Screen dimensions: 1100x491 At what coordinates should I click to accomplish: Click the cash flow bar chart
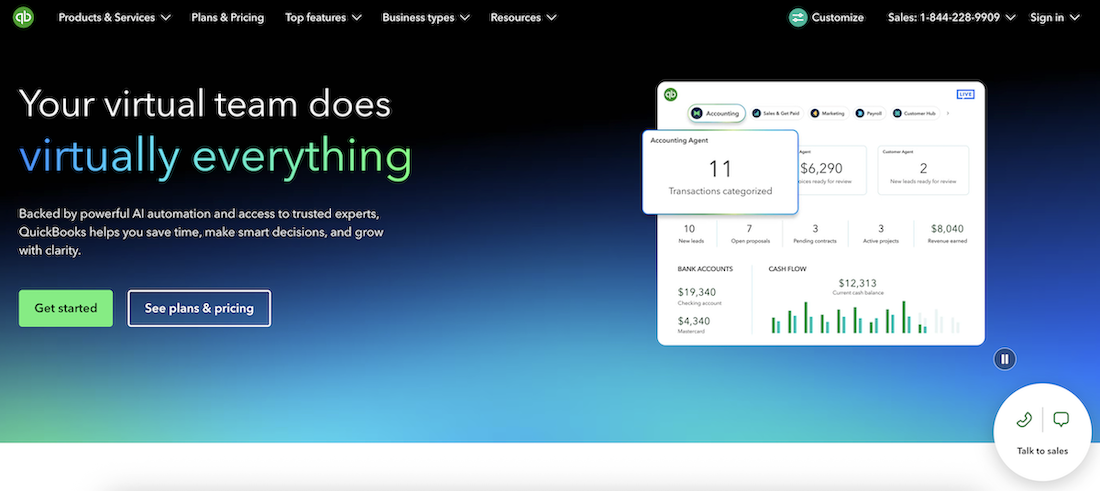click(x=865, y=317)
